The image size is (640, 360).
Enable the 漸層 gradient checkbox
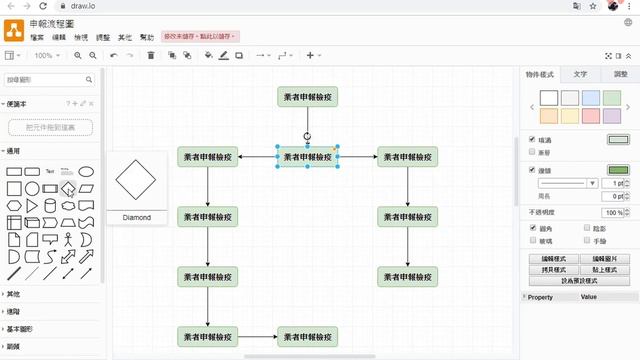pyautogui.click(x=532, y=152)
